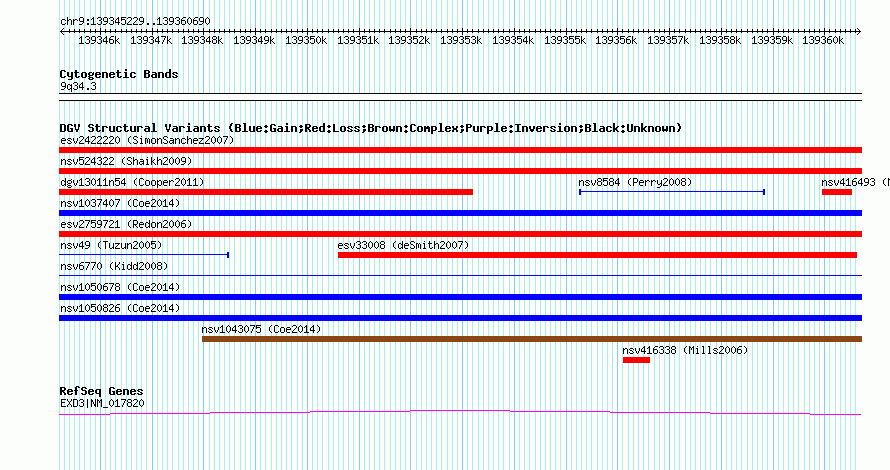Open the dgv13011n54 (Cooper2011) red bar
The height and width of the screenshot is (470, 890).
pyautogui.click(x=266, y=192)
